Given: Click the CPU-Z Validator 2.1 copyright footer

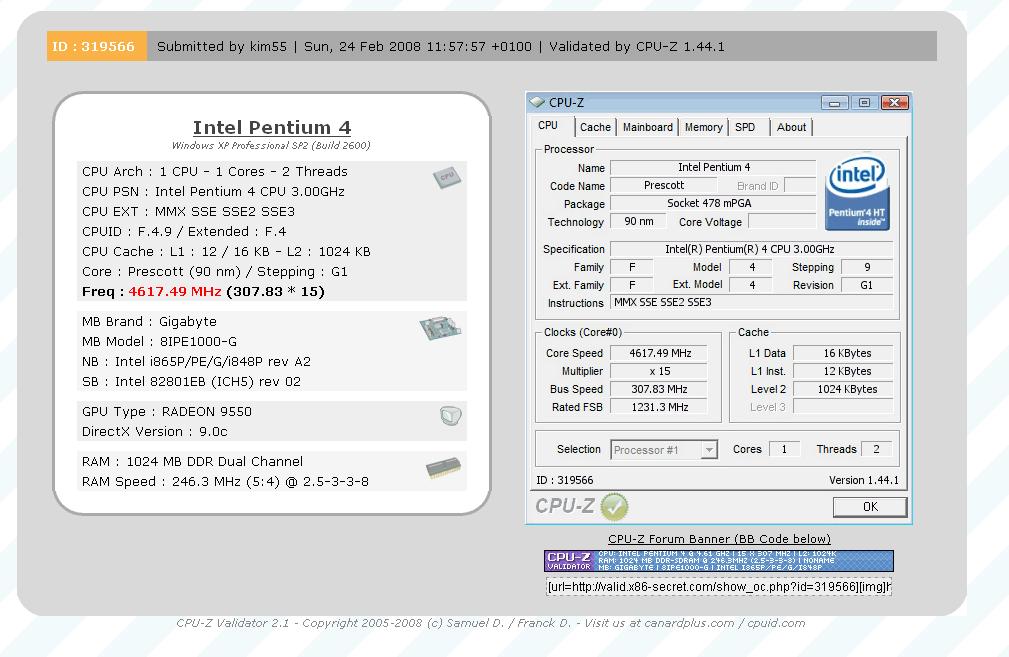Looking at the screenshot, I should point(490,623).
